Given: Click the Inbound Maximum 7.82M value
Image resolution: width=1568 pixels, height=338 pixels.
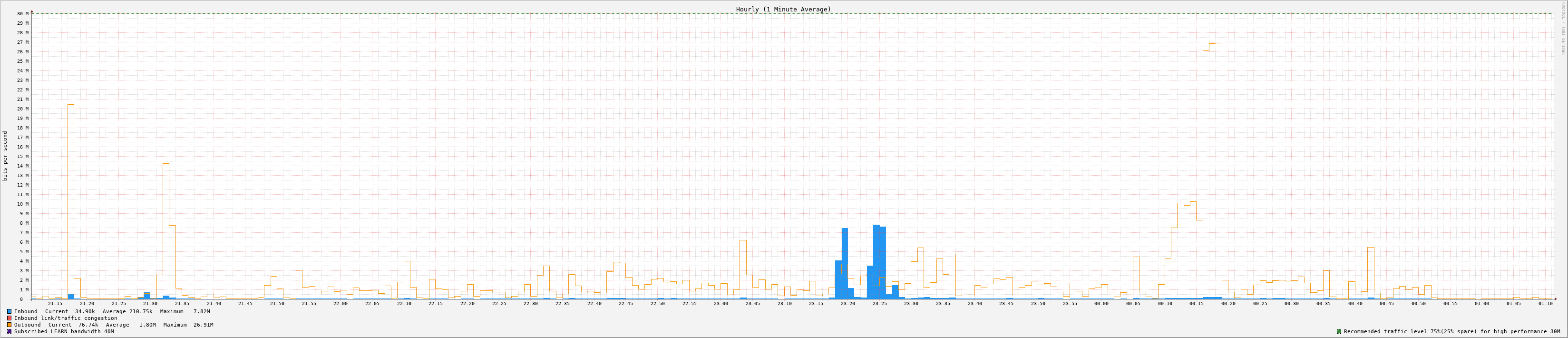Looking at the screenshot, I should click(x=201, y=311).
